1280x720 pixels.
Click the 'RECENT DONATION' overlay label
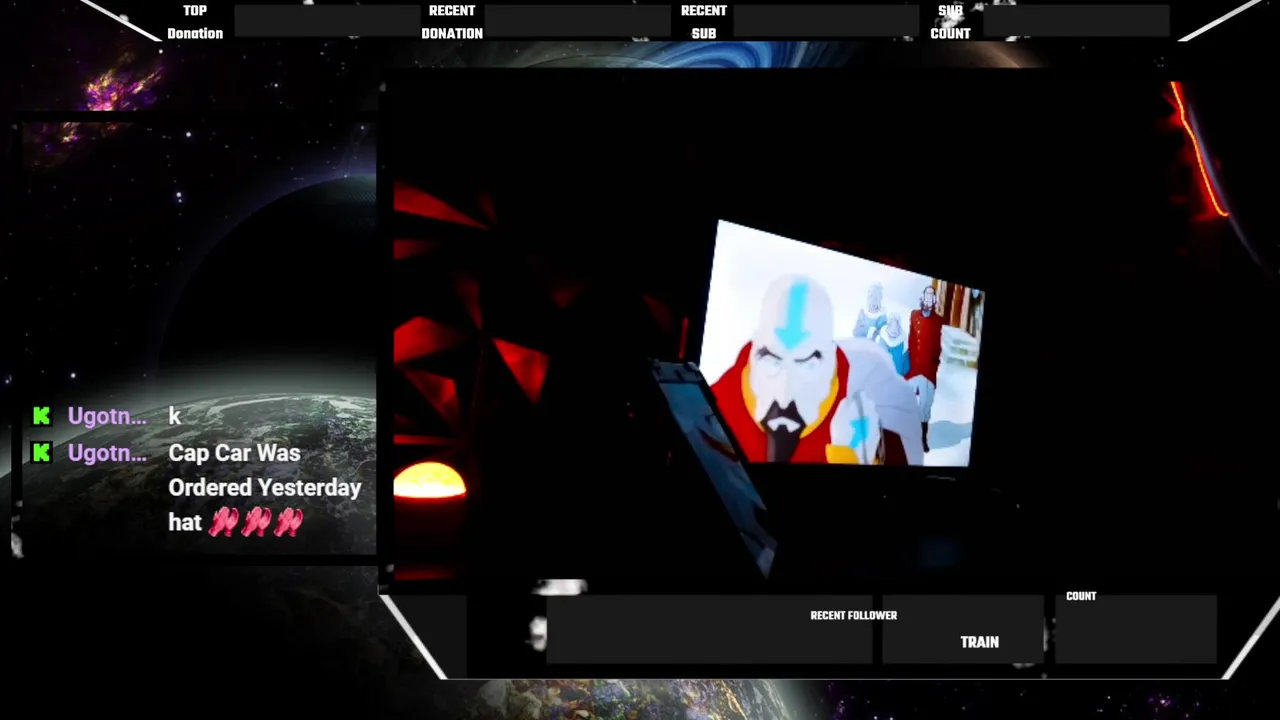coord(452,22)
